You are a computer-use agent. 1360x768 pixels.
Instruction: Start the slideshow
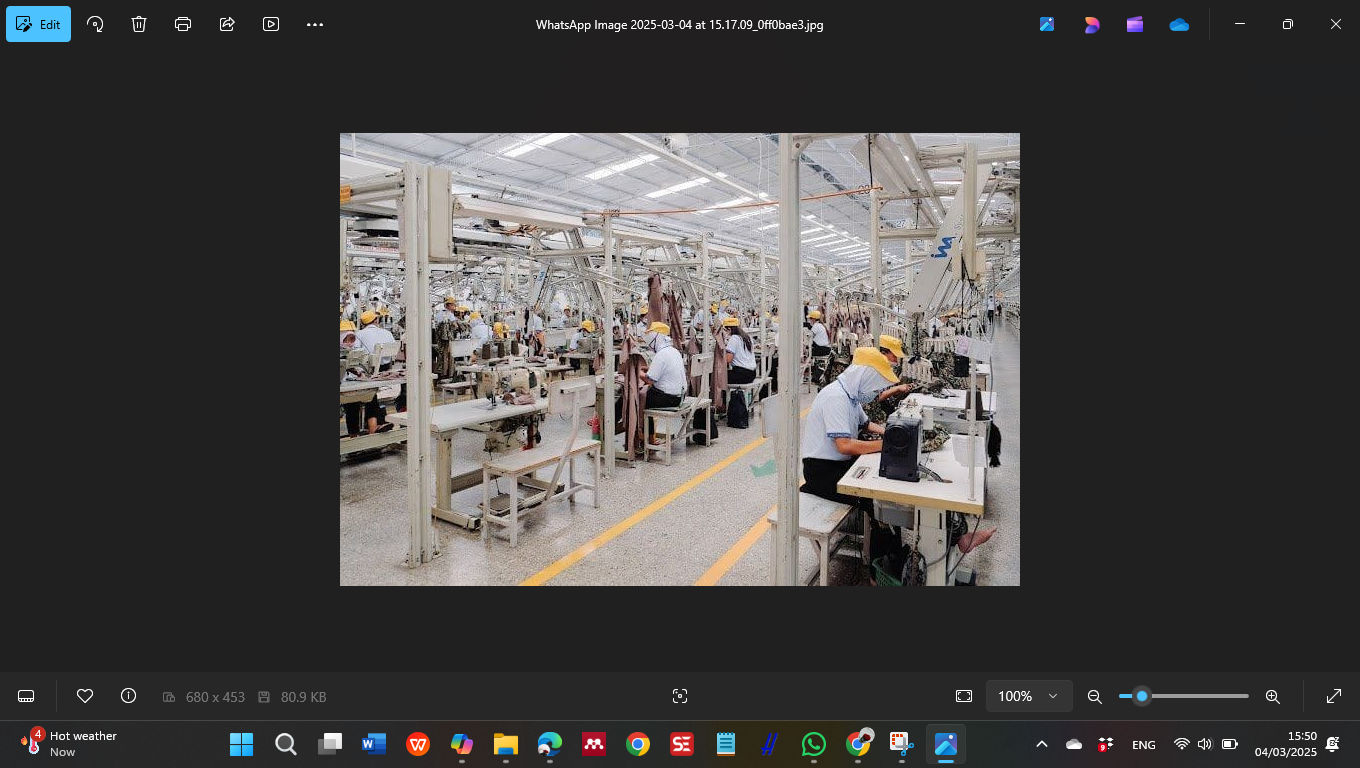tap(271, 24)
